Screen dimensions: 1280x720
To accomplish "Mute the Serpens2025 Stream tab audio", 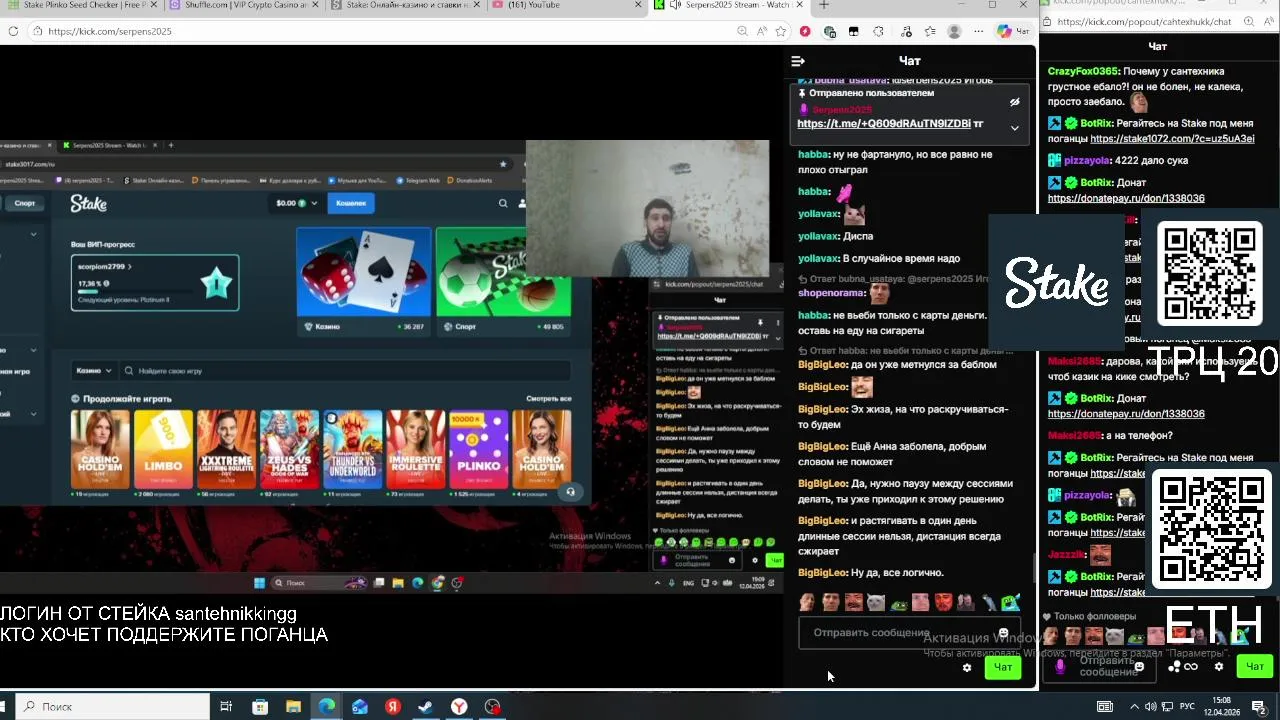I will click(675, 5).
